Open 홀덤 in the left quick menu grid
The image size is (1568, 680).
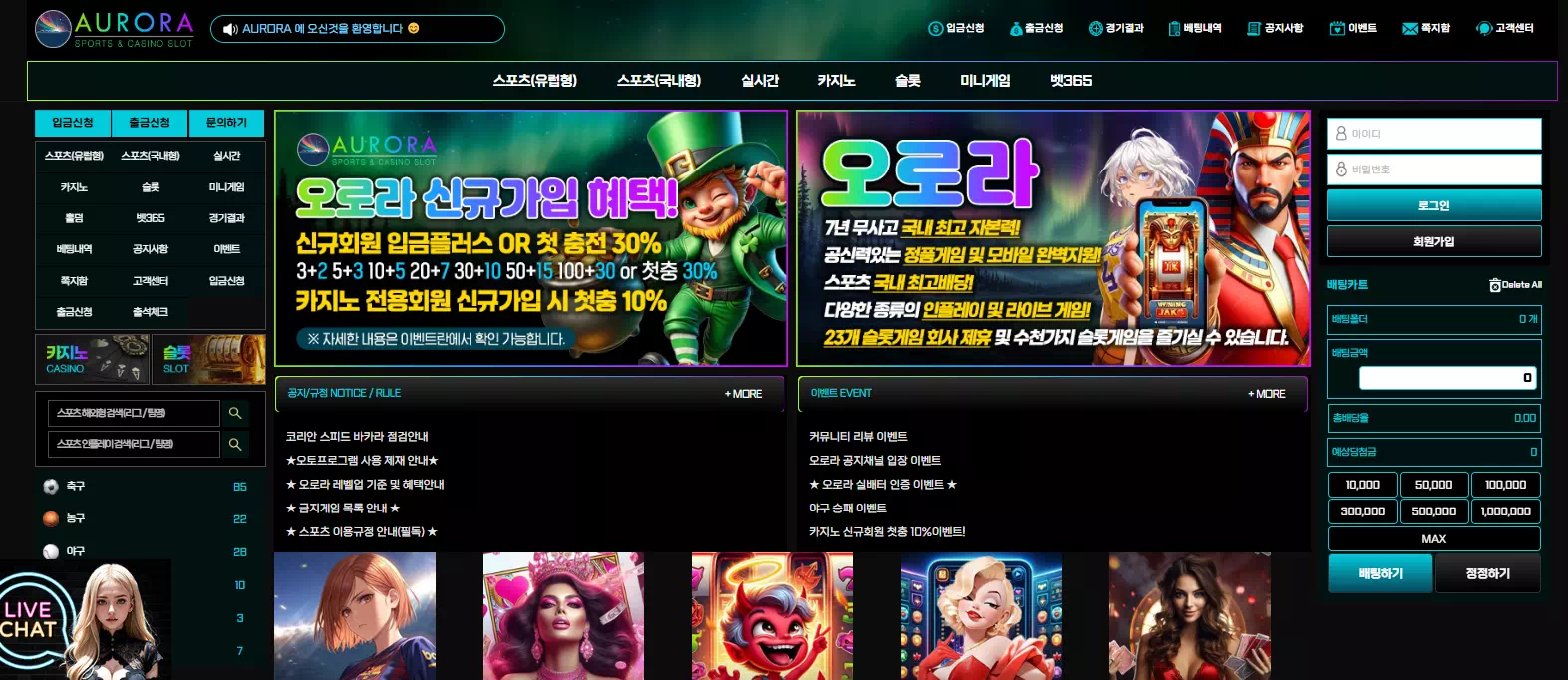(x=74, y=218)
